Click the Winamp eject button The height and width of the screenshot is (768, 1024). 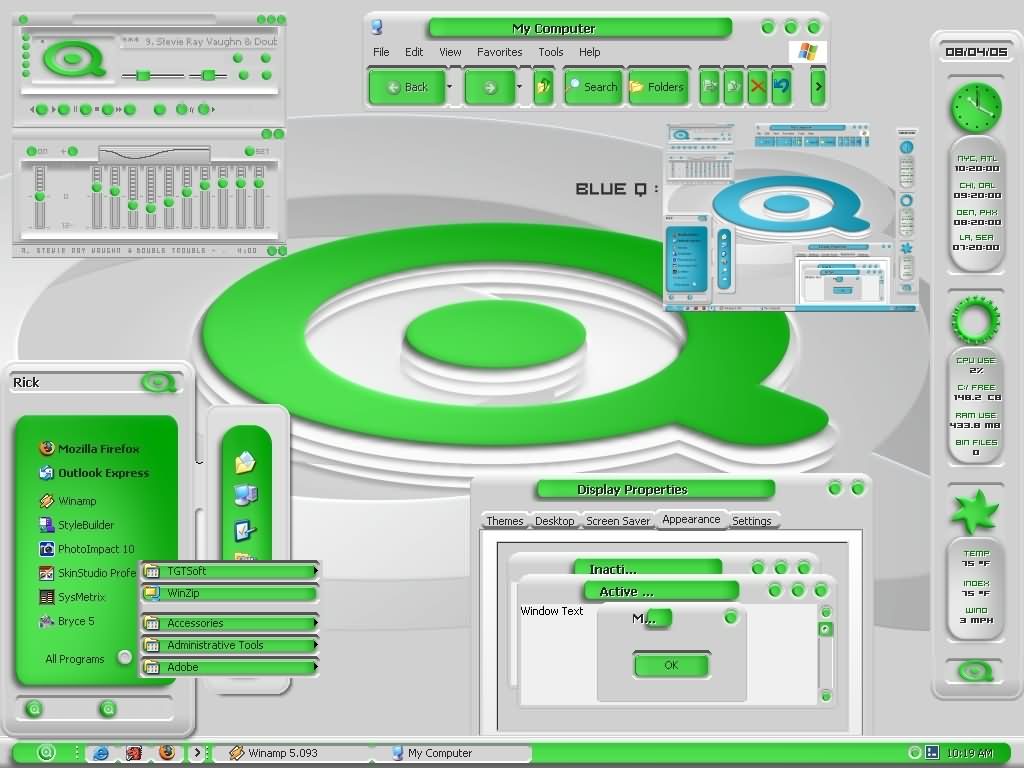pos(159,110)
